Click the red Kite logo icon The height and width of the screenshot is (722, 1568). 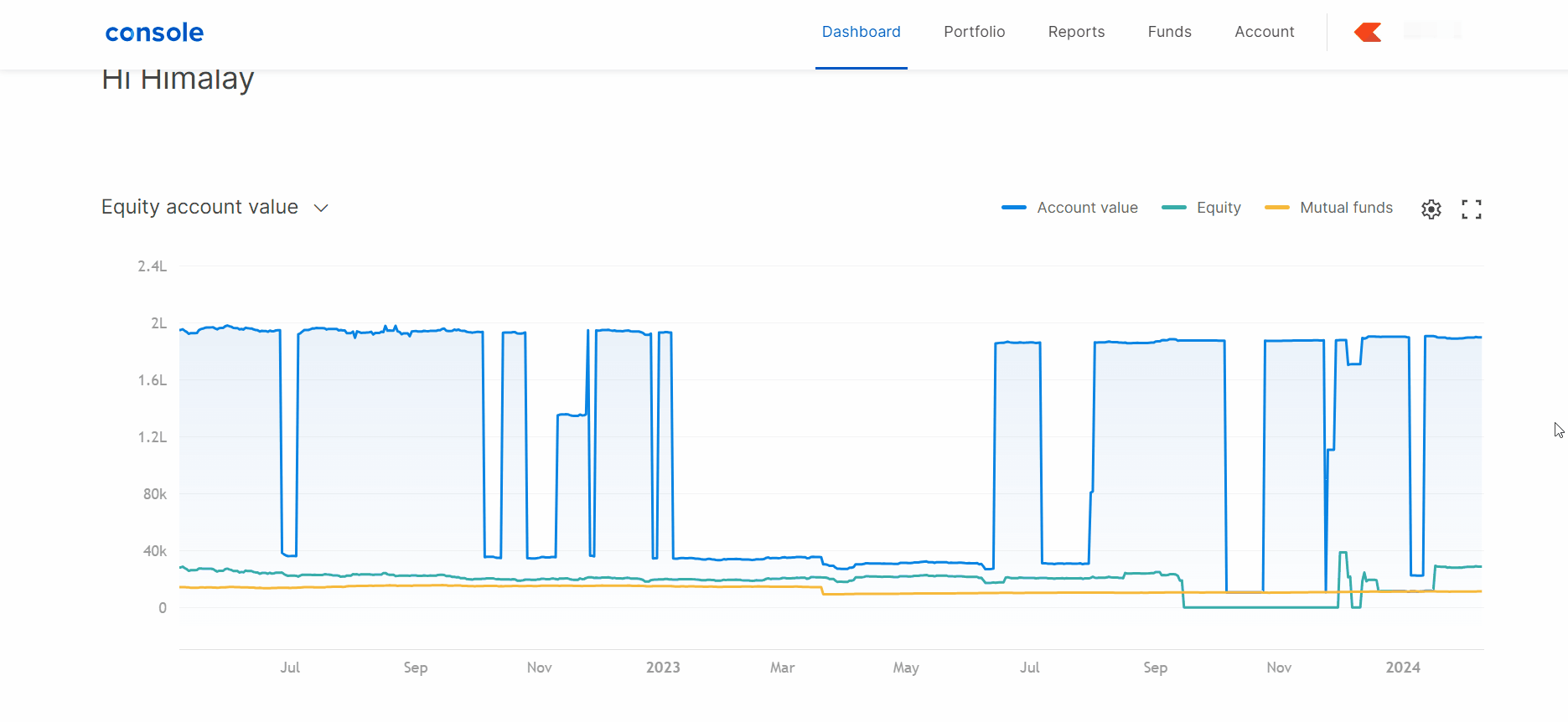click(x=1368, y=32)
